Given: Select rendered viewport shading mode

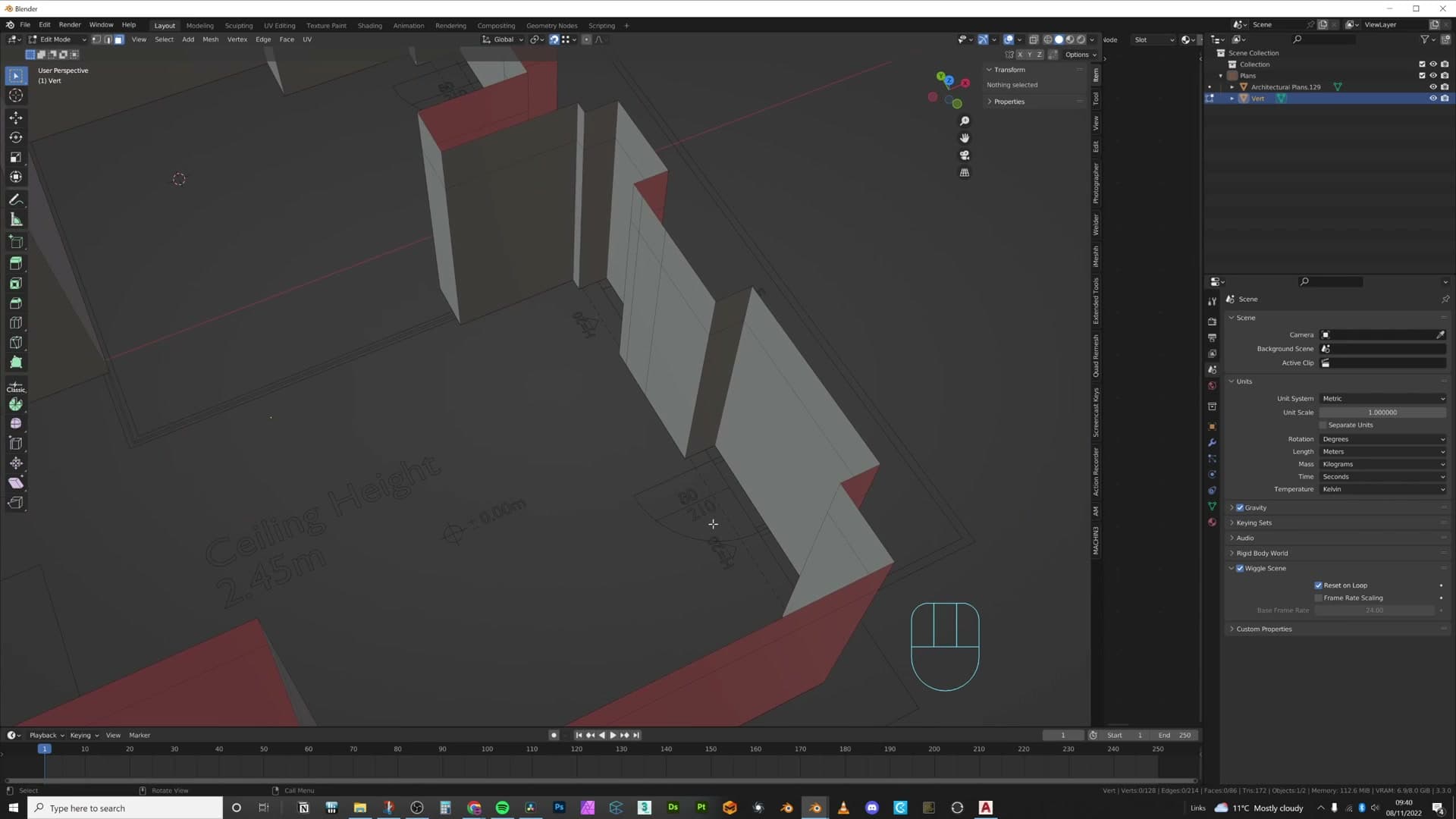Looking at the screenshot, I should (x=1081, y=39).
